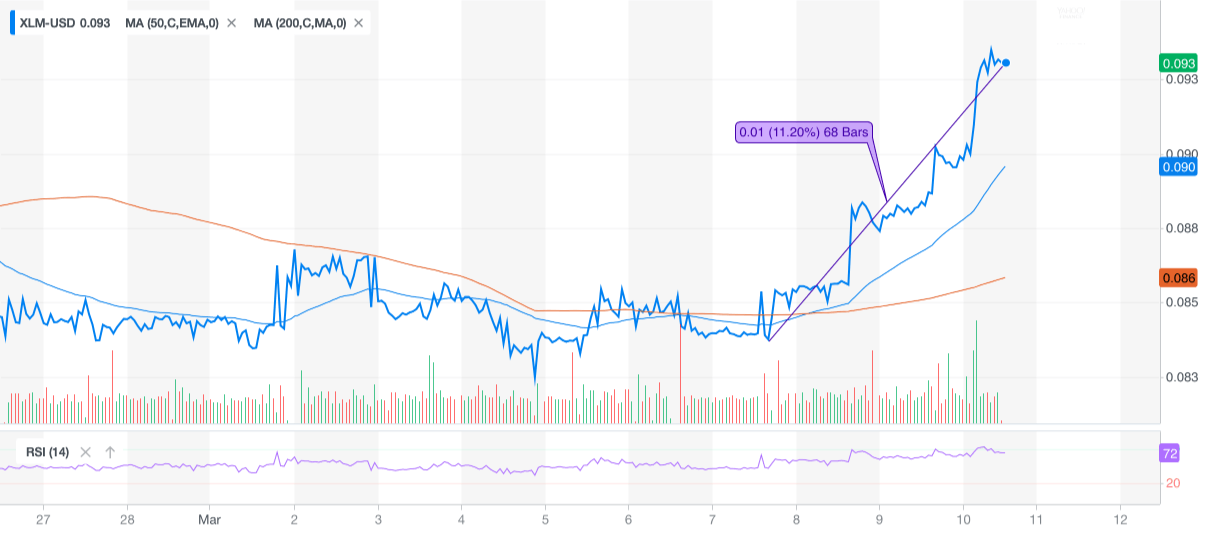Remove the MA (50,C,EMA,0) indicator
The image size is (1215, 534).
(x=232, y=23)
